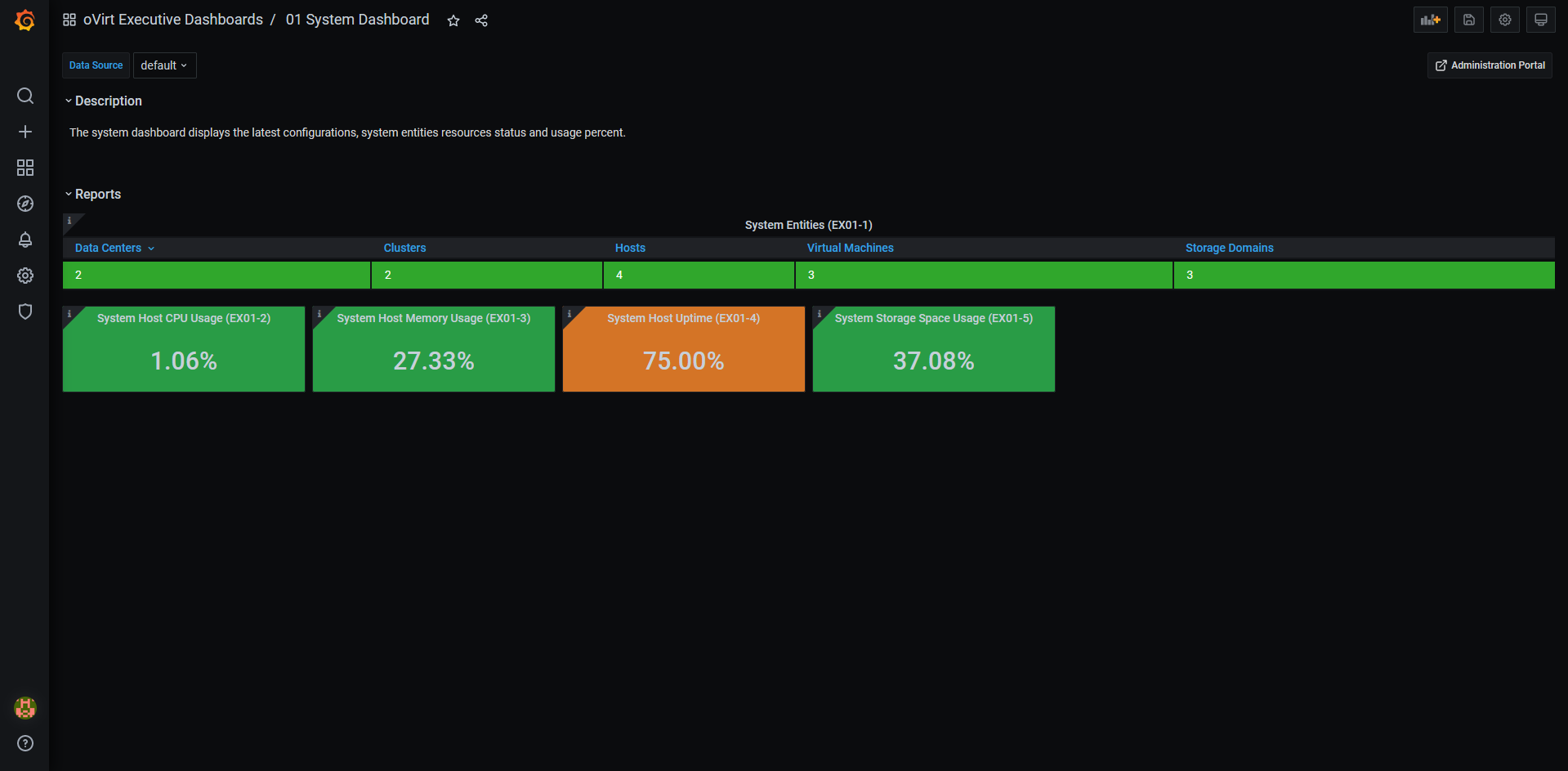
Task: Open dashboard settings gear in top bar
Action: [x=1505, y=20]
